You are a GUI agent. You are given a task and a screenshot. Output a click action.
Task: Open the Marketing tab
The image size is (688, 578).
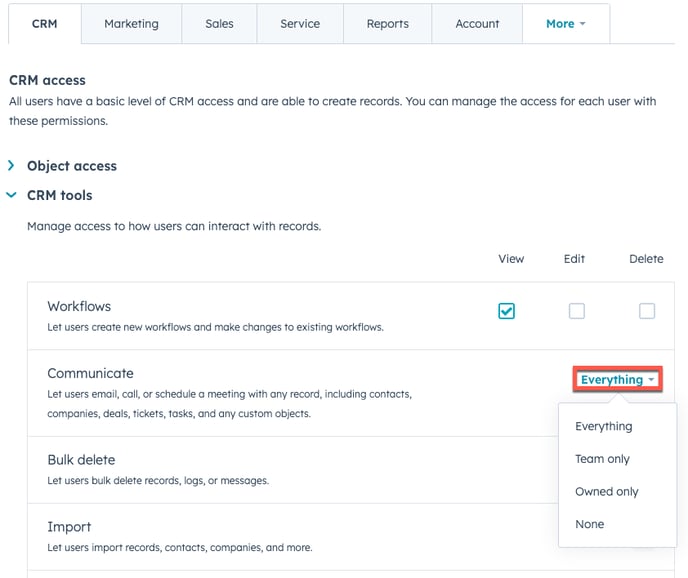pos(131,24)
